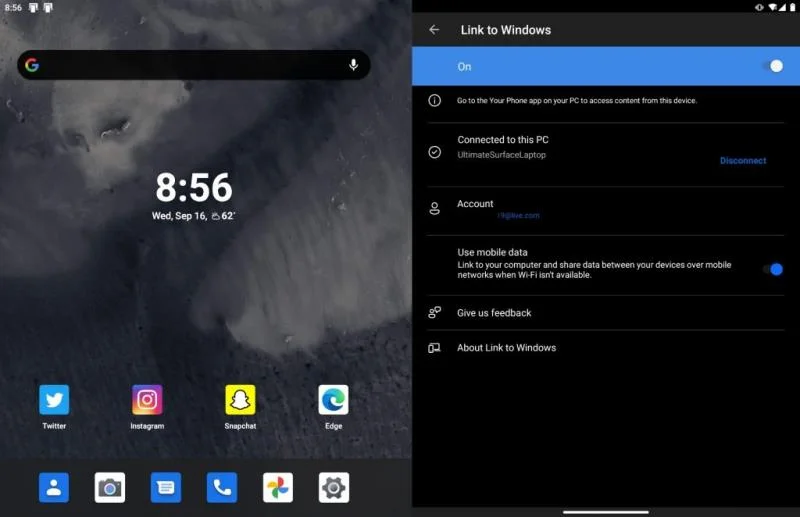Tap the status bar battery icon

coord(792,7)
